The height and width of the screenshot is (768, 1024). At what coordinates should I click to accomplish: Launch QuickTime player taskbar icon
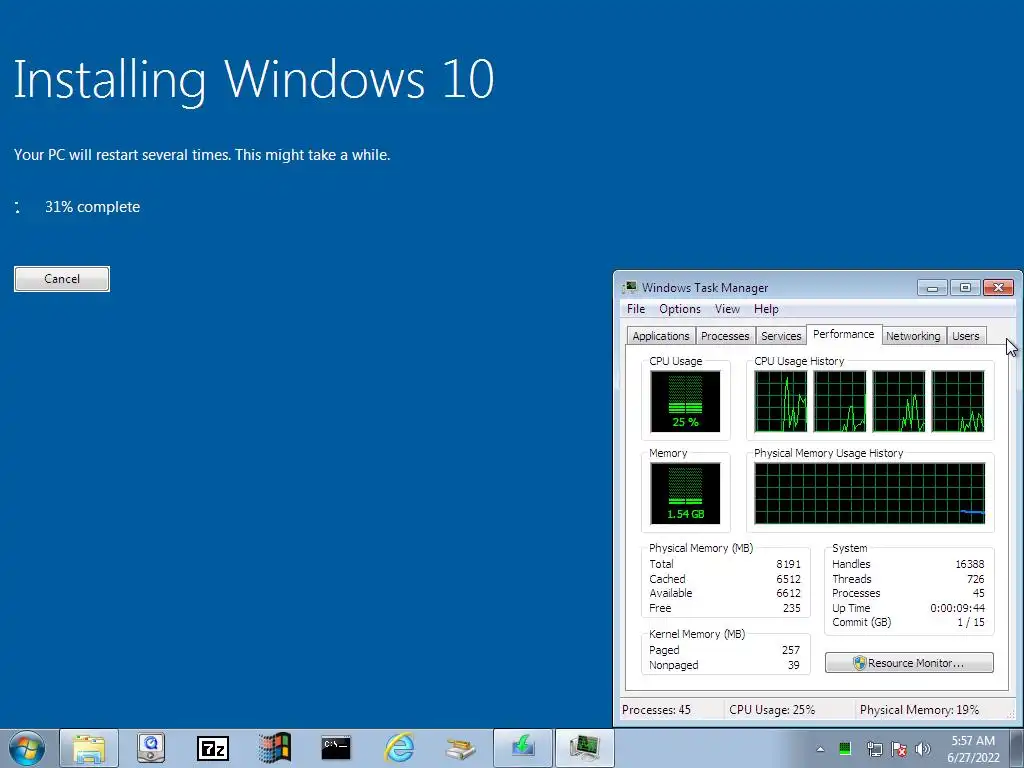(151, 748)
